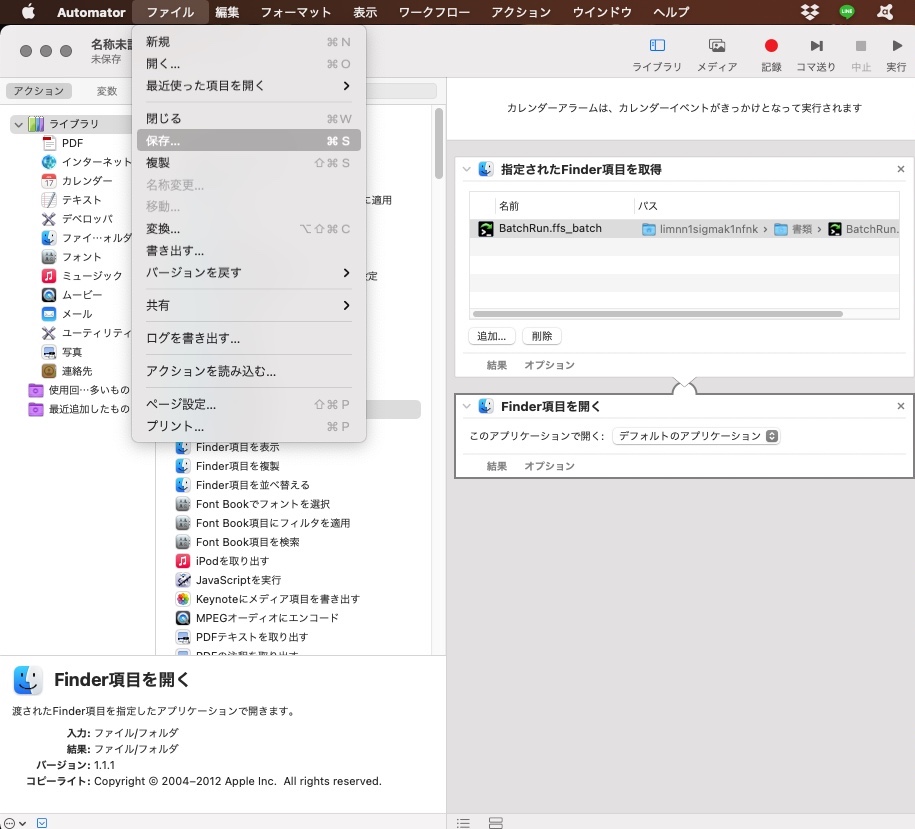
Task: Open the Library panel toolbar icon
Action: (657, 46)
